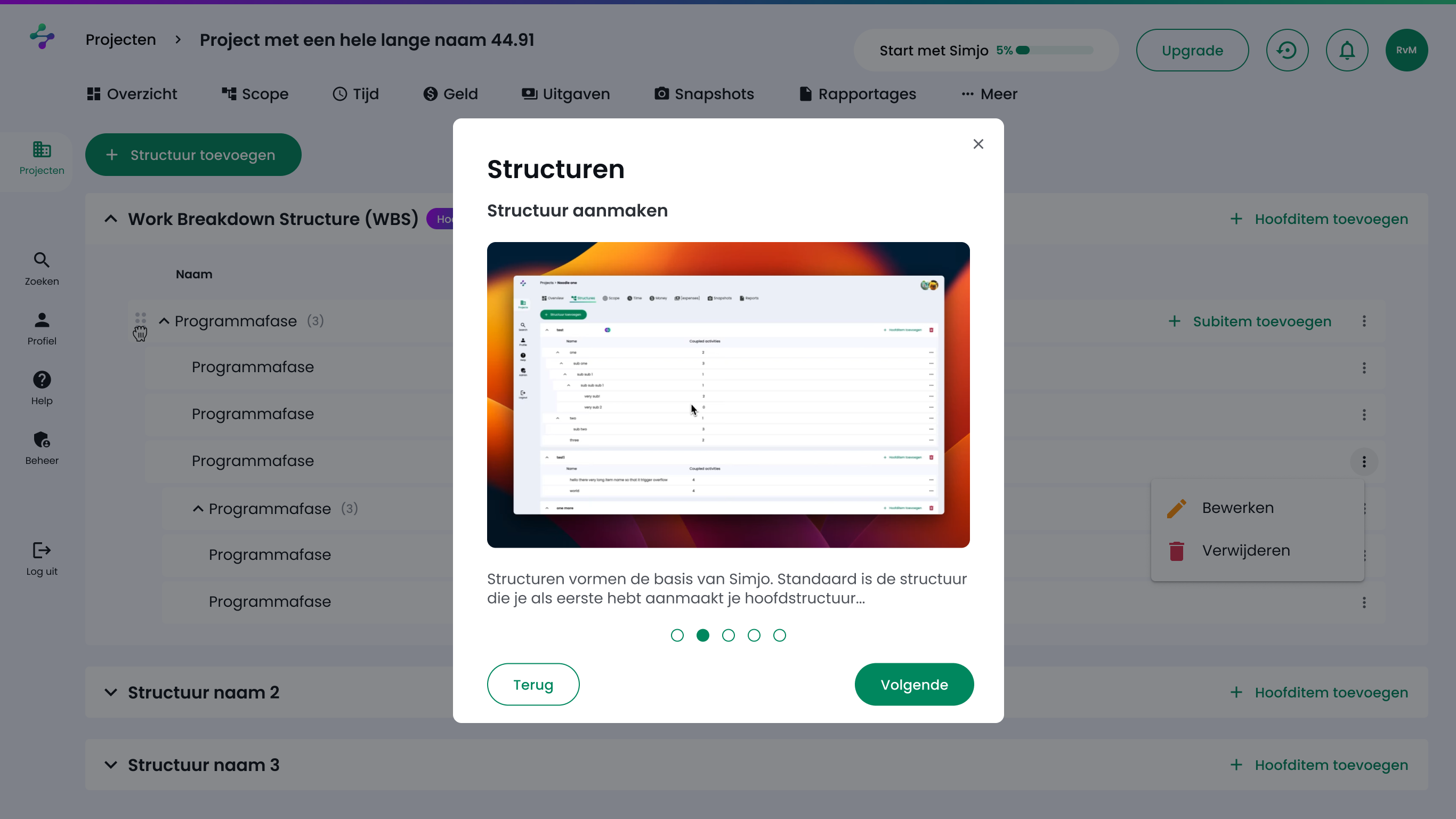The width and height of the screenshot is (1456, 819).
Task: Go to Overzicht tab
Action: click(x=132, y=94)
